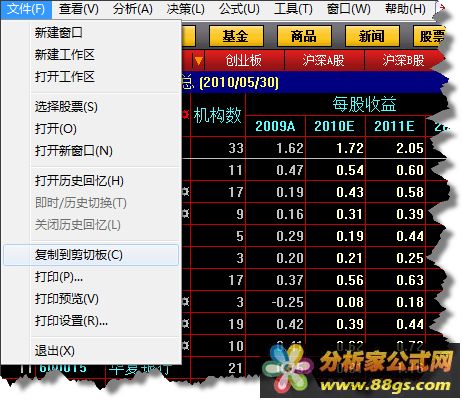
Task: Click the 2009A value 0.29
Action: [x=290, y=236]
